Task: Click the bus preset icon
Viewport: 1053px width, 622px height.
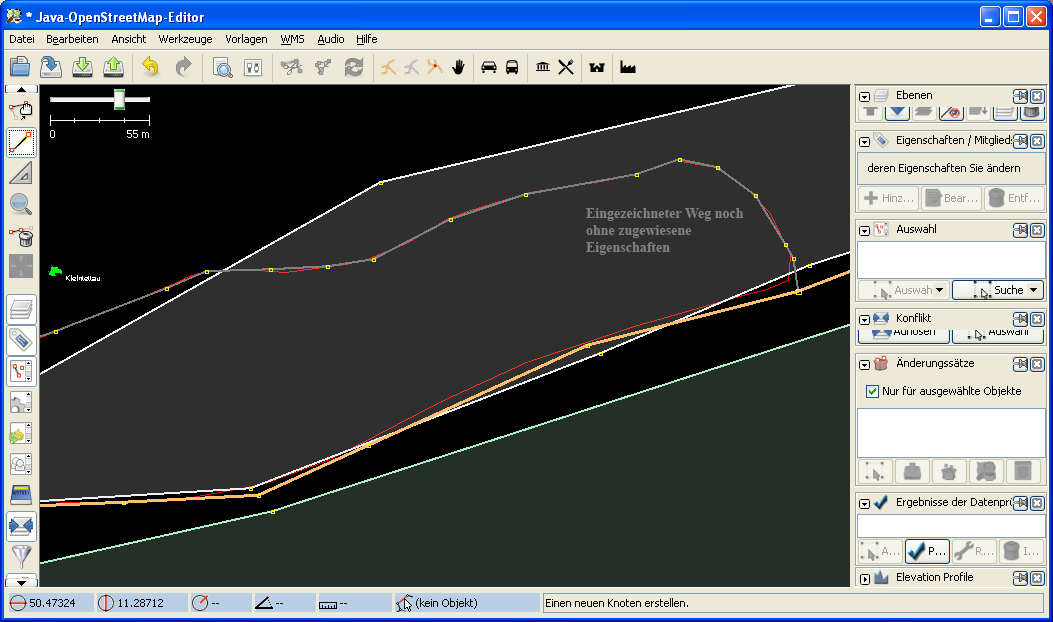Action: pos(512,67)
